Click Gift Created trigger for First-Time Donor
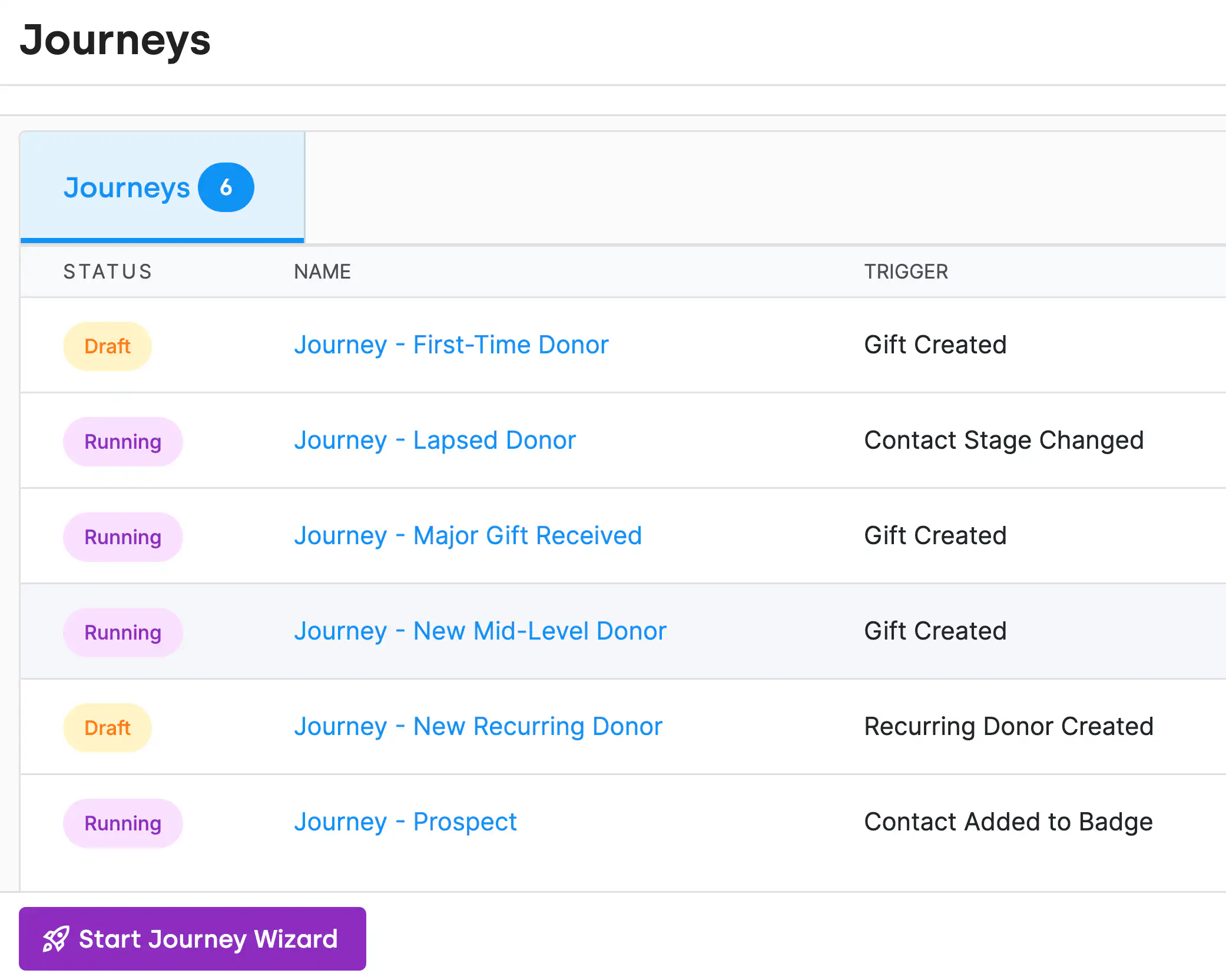Viewport: 1226px width, 980px height. pyautogui.click(x=935, y=345)
